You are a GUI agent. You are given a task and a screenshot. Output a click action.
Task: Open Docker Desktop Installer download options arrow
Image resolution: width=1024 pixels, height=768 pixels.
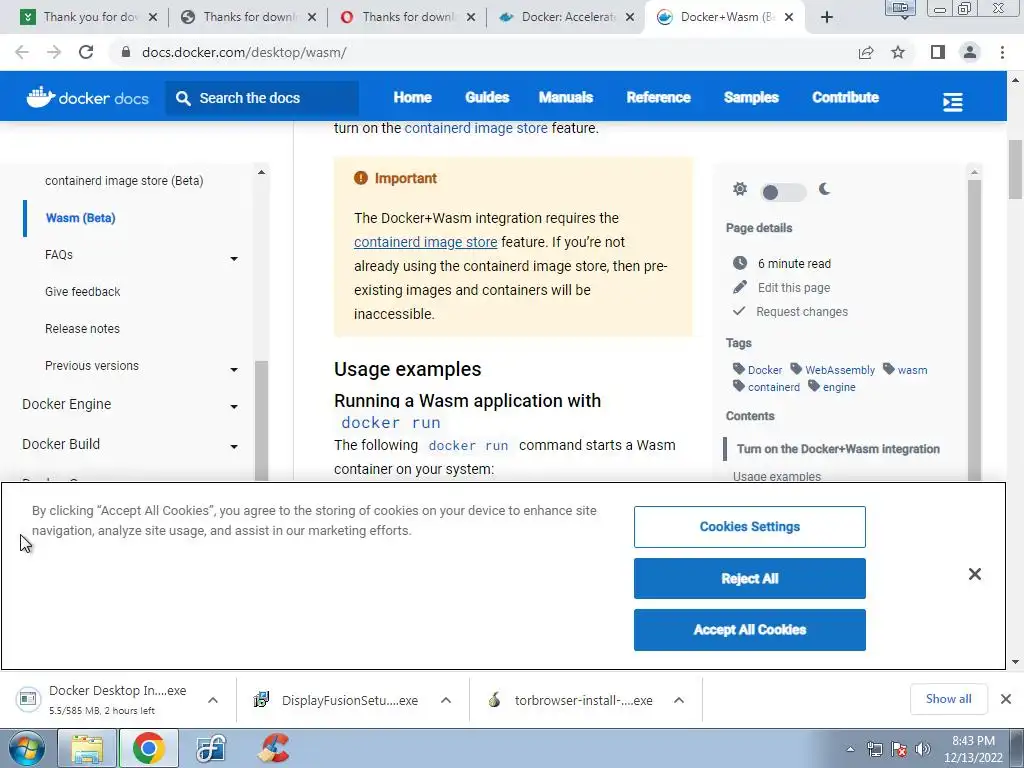(x=213, y=700)
